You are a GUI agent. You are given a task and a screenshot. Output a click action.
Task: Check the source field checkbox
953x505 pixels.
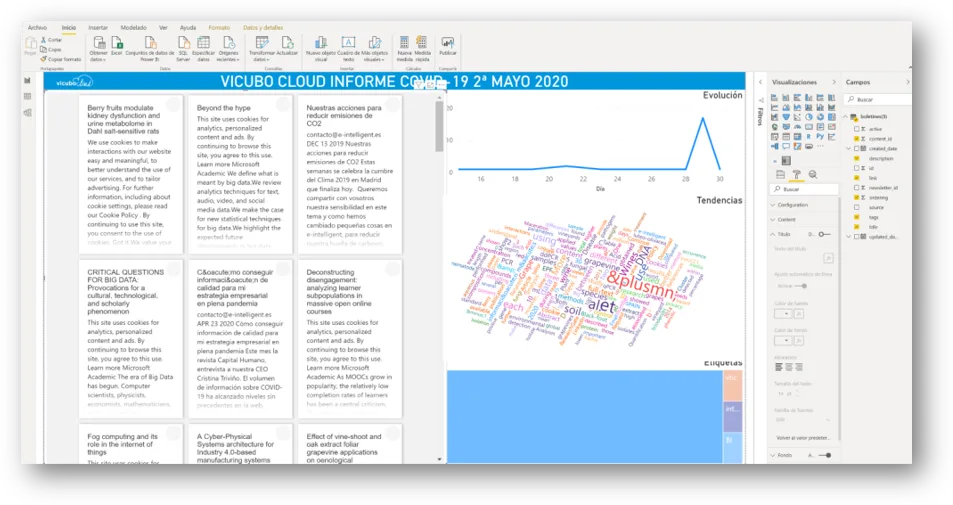click(x=856, y=207)
